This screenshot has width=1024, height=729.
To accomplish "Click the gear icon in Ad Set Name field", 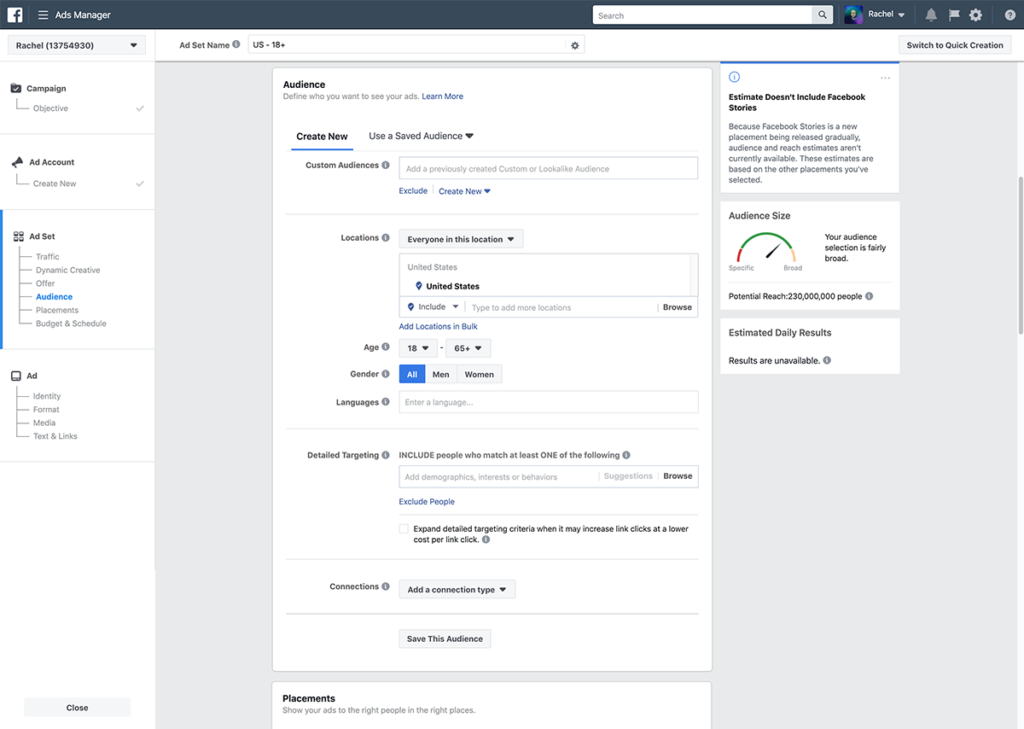I will click(575, 45).
